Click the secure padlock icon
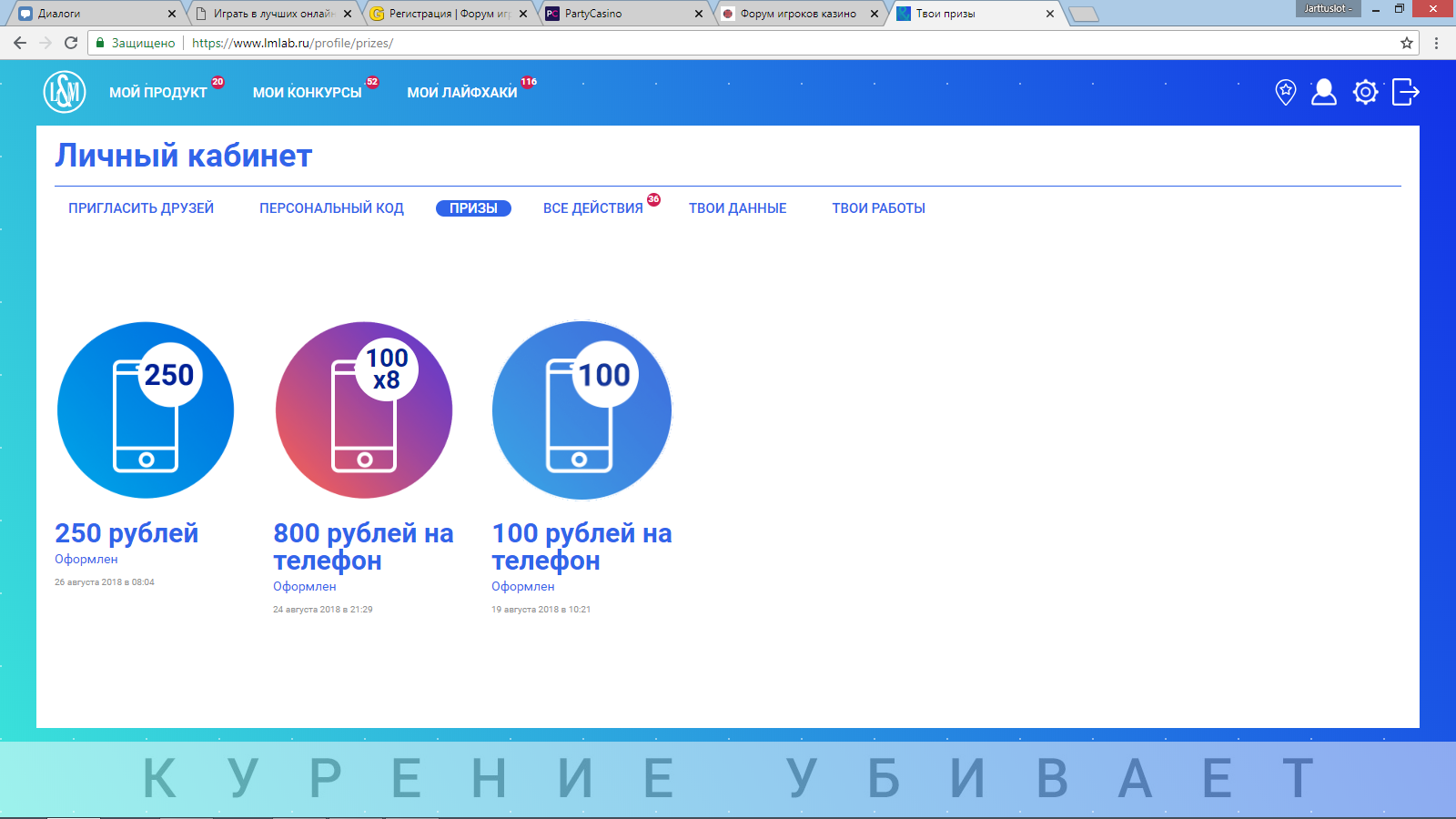This screenshot has width=1456, height=819. point(100,43)
